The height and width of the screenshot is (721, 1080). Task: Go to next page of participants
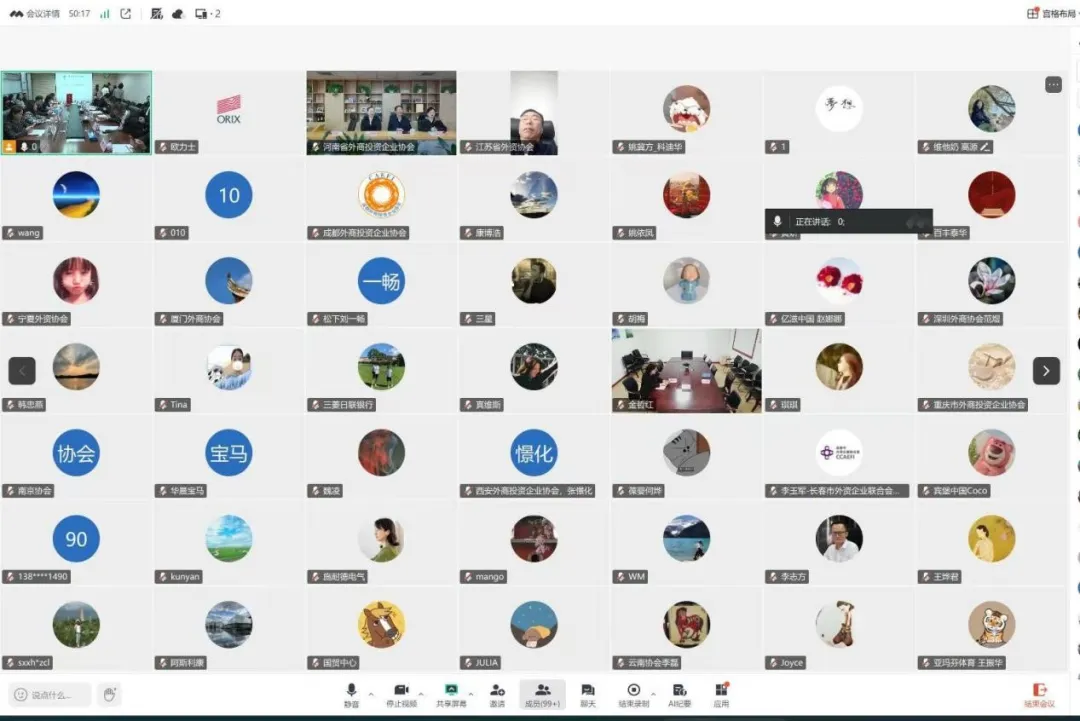tap(1046, 371)
